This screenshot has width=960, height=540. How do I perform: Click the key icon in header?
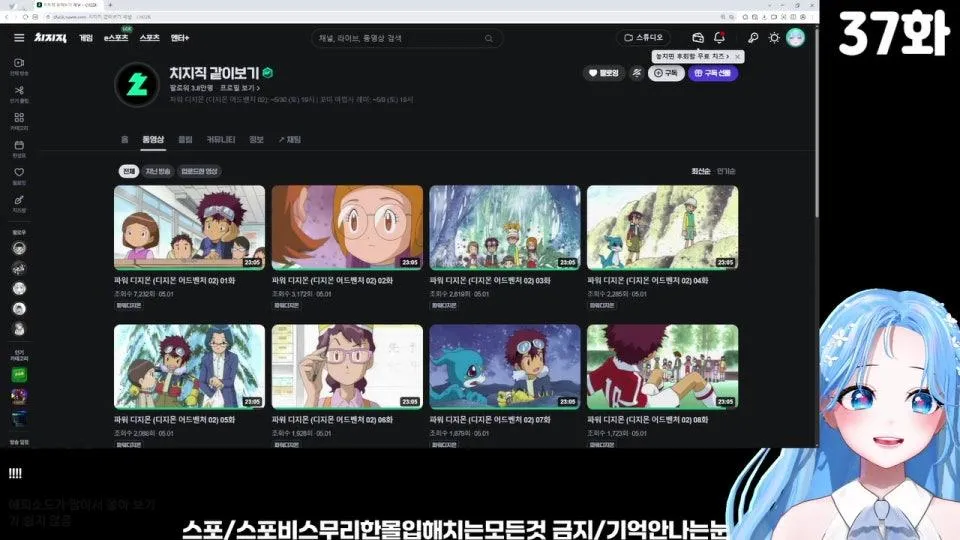click(753, 38)
